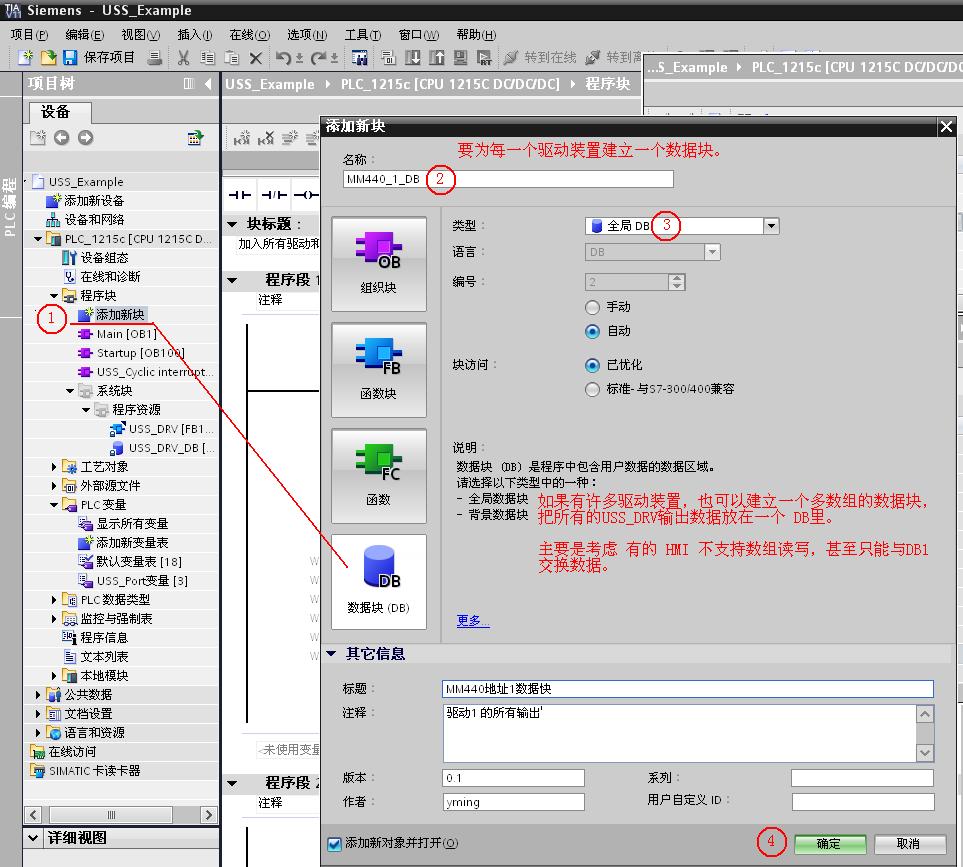The image size is (963, 867).
Task: Insert normally closed contact in the editor toolbar
Action: (x=274, y=195)
